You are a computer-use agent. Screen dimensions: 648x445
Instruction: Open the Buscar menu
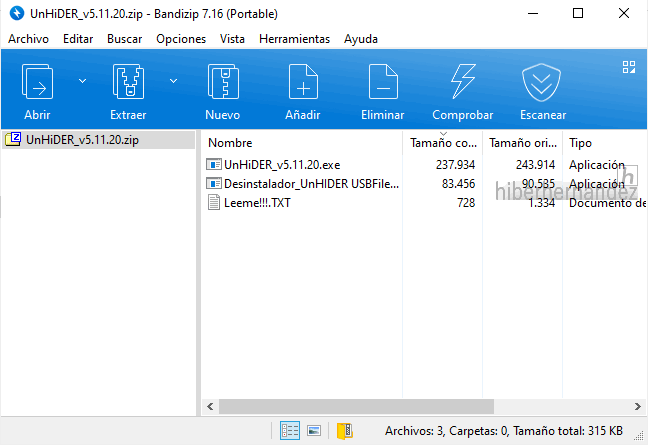124,39
